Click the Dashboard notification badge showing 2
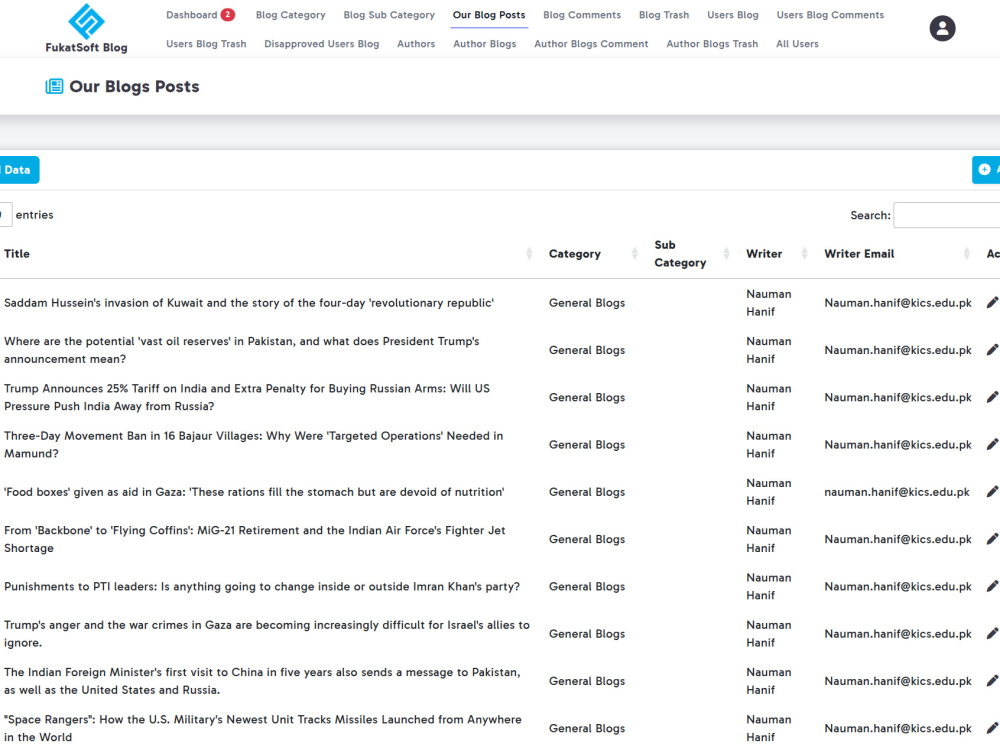Image resolution: width=1000 pixels, height=750 pixels. [228, 15]
